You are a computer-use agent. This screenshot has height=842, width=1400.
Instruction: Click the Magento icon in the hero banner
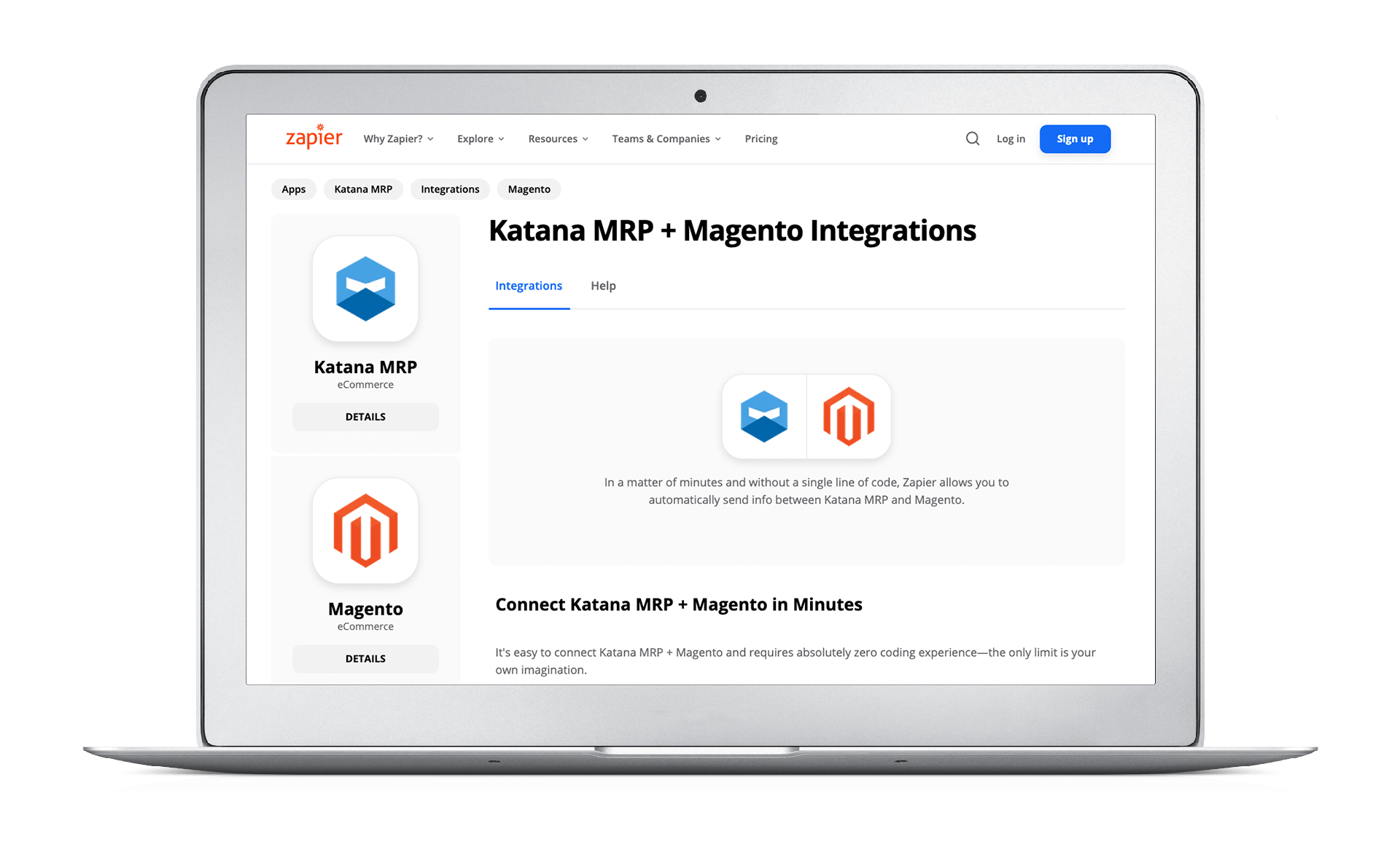click(x=849, y=416)
